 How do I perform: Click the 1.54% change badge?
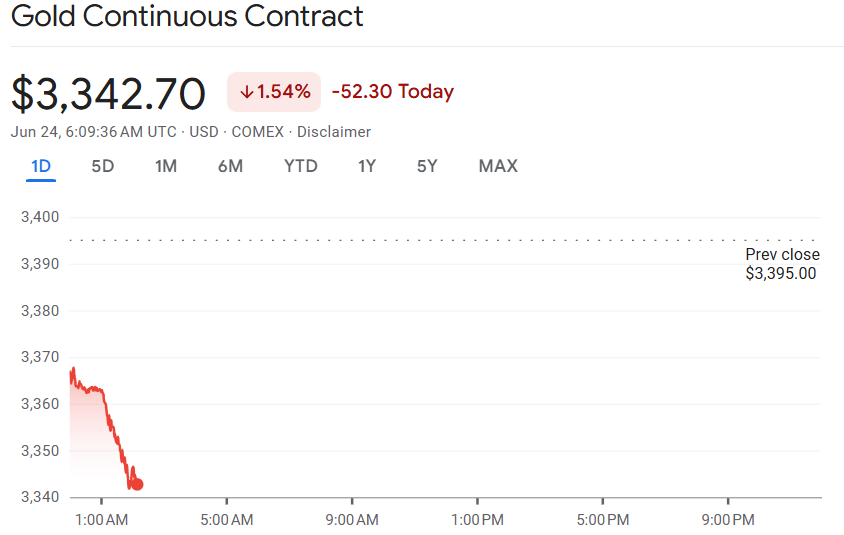274,92
